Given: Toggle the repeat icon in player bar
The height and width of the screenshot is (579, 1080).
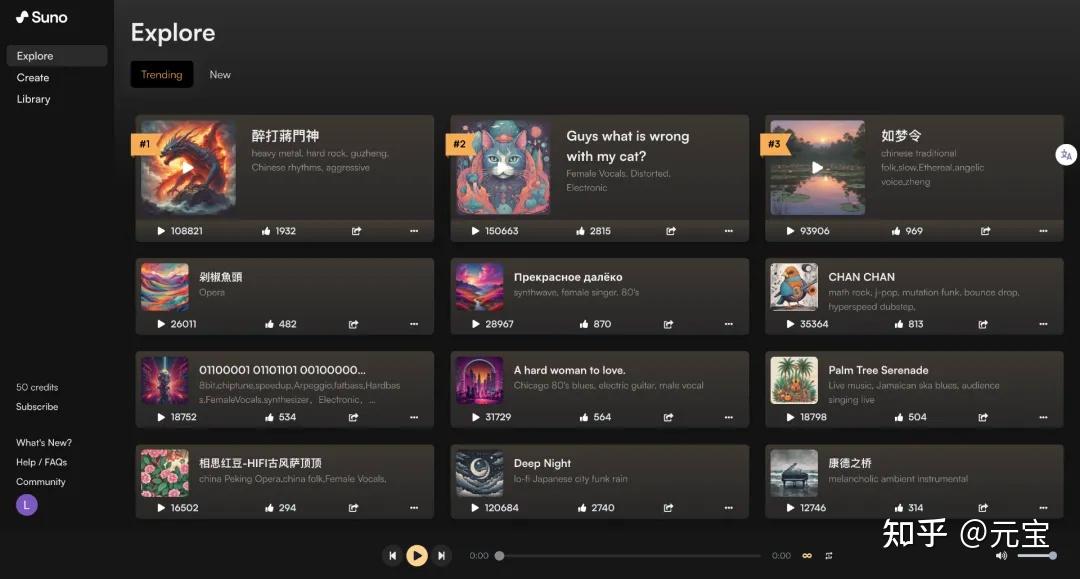Looking at the screenshot, I should coord(829,556).
